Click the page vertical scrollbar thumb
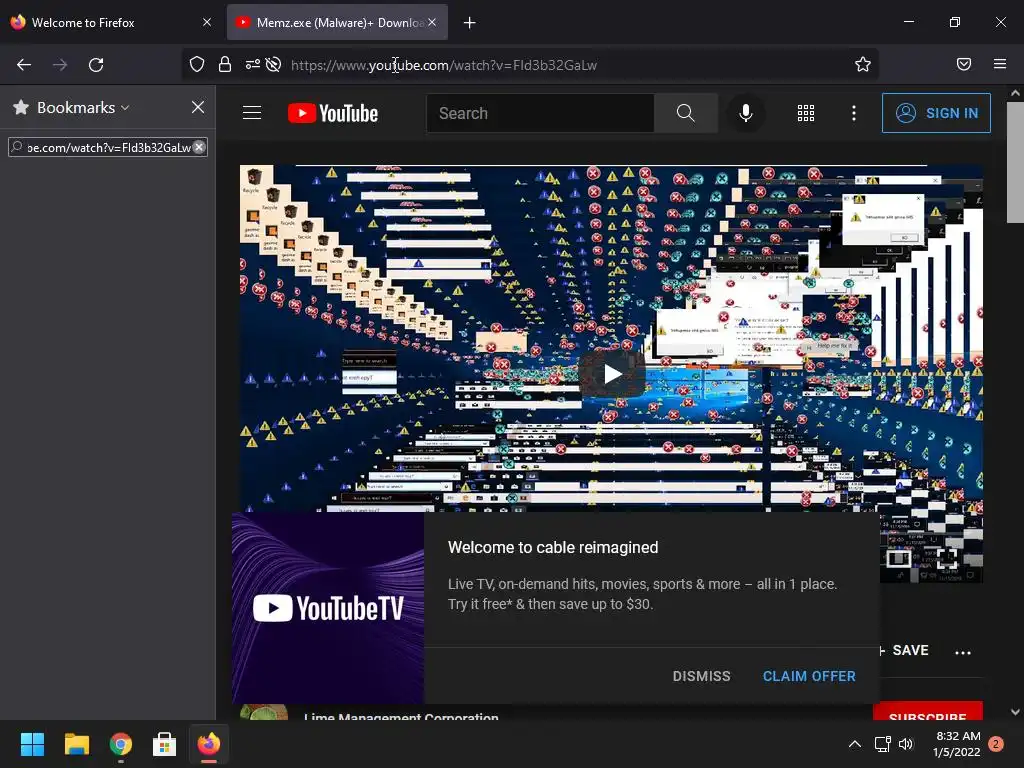The image size is (1024, 768). tap(1015, 162)
